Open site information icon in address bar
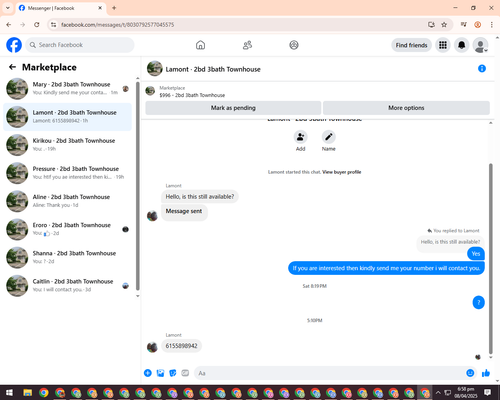 (x=53, y=25)
